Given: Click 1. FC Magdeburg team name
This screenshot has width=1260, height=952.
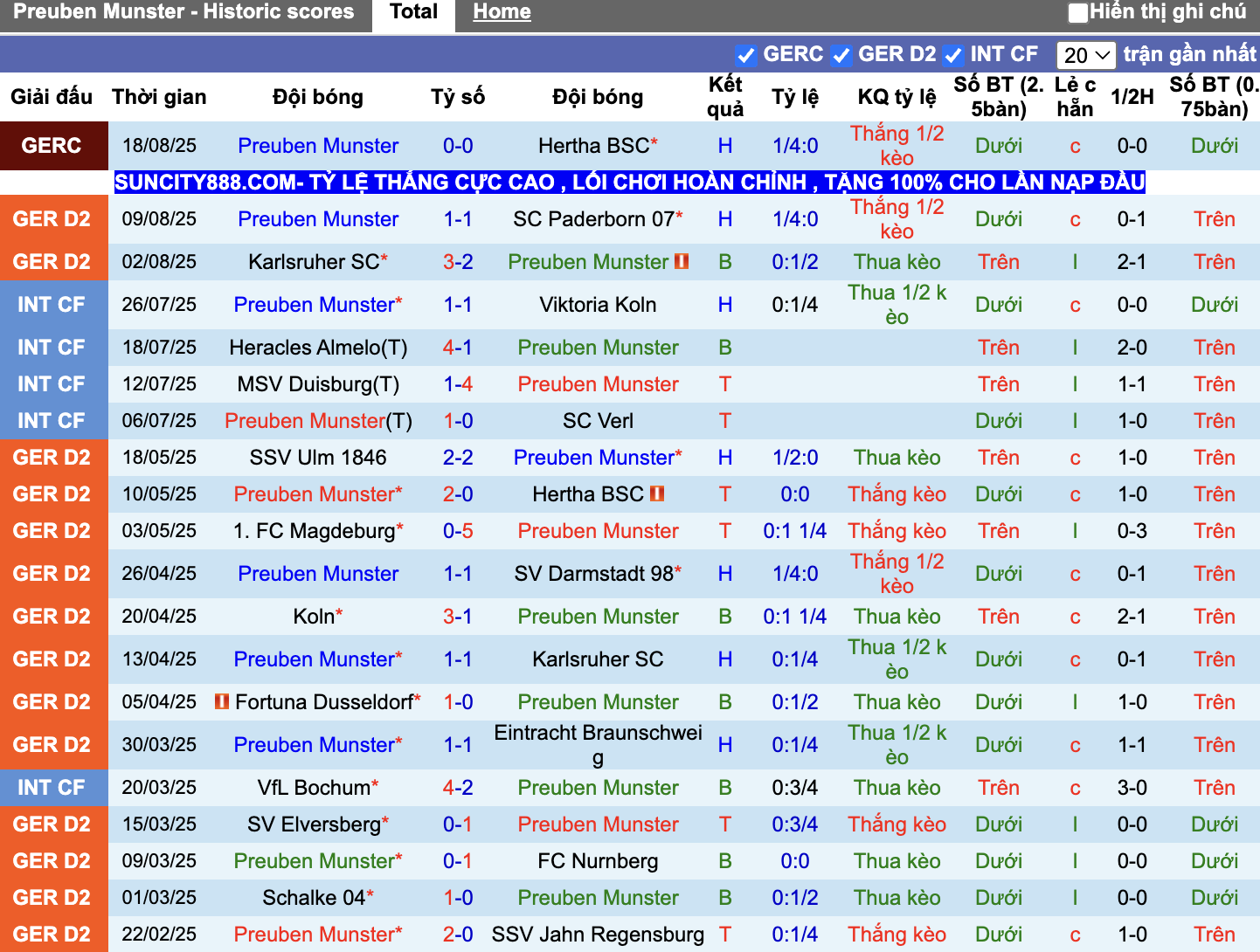Looking at the screenshot, I should (315, 531).
